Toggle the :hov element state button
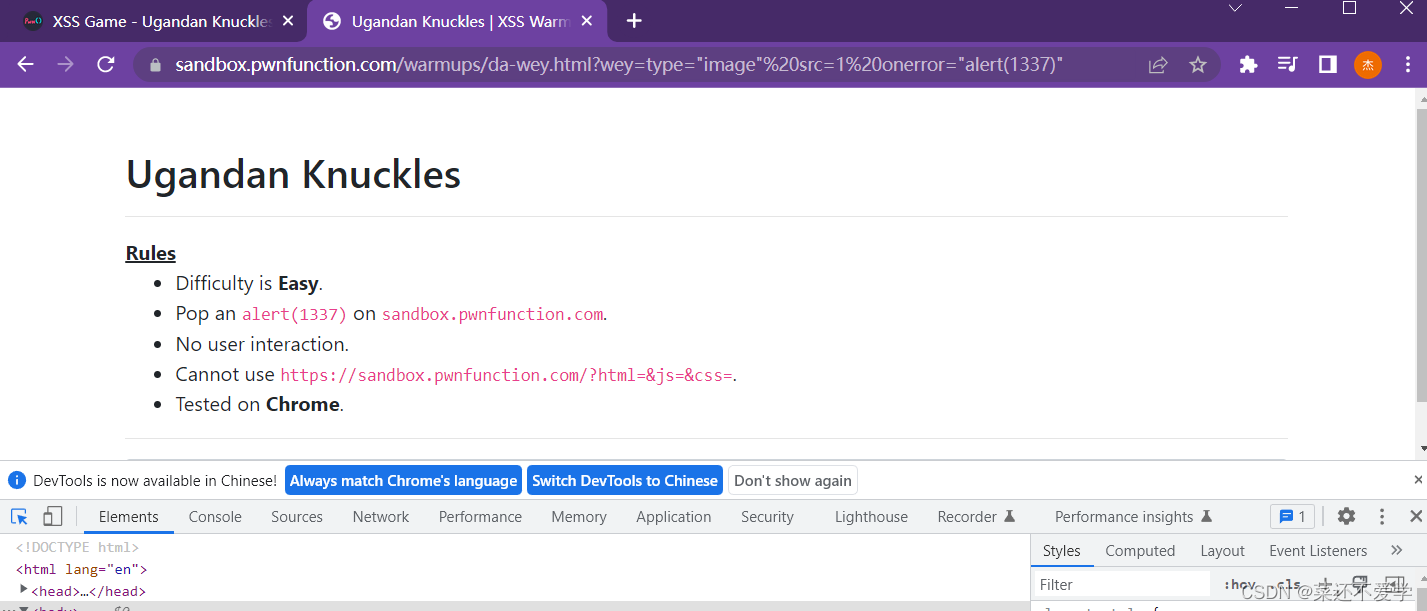Viewport: 1427px width, 611px height. 1240,585
